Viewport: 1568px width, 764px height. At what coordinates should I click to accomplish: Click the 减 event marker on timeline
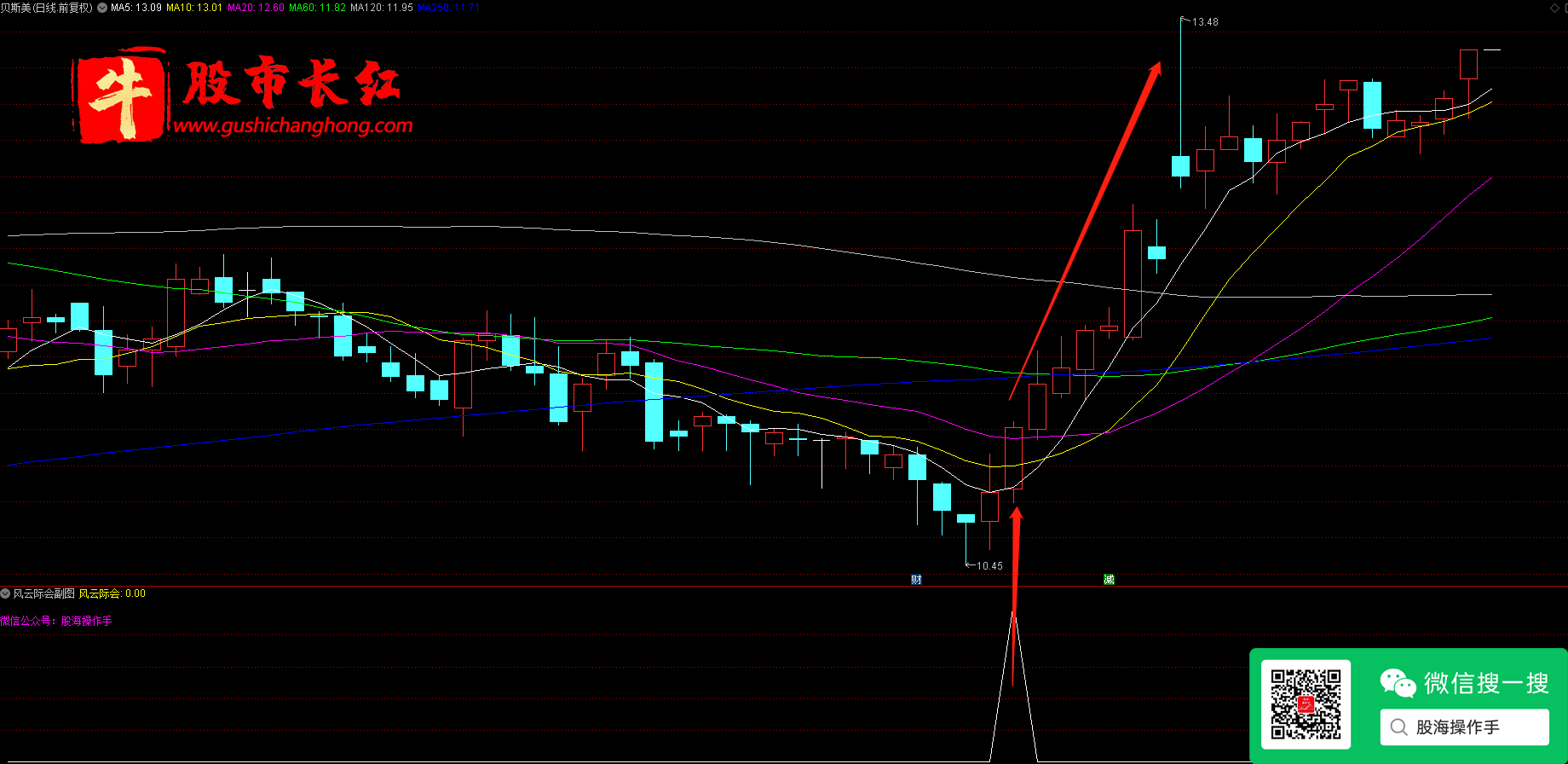click(x=1109, y=580)
